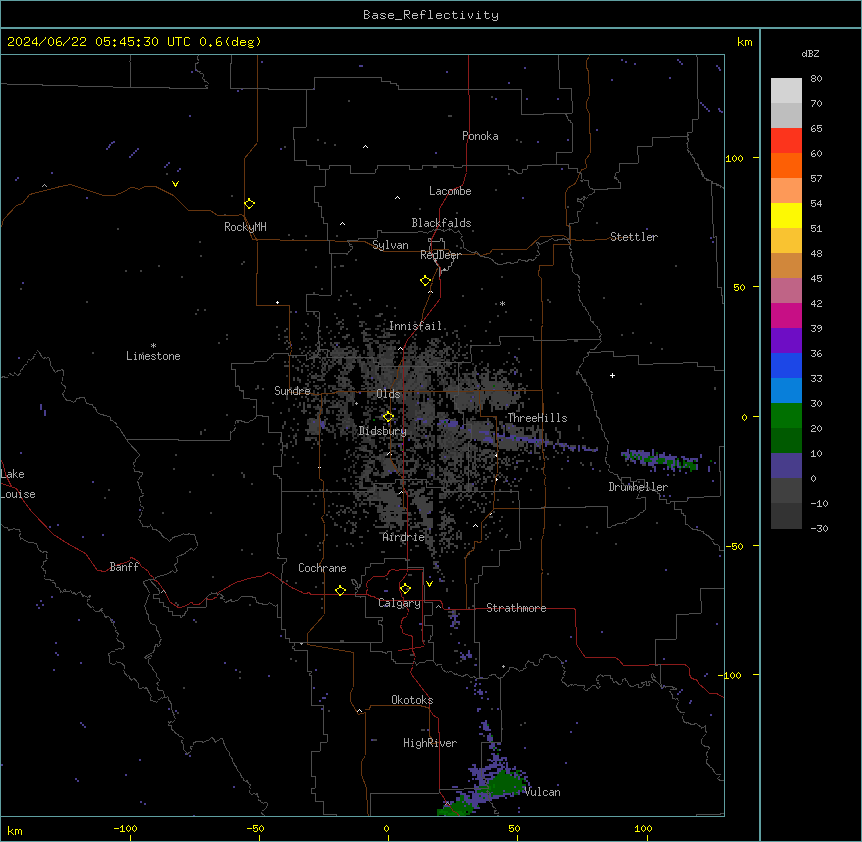Screen dimensions: 862x842
Task: Click the ThreeHills label
Action: (x=537, y=418)
